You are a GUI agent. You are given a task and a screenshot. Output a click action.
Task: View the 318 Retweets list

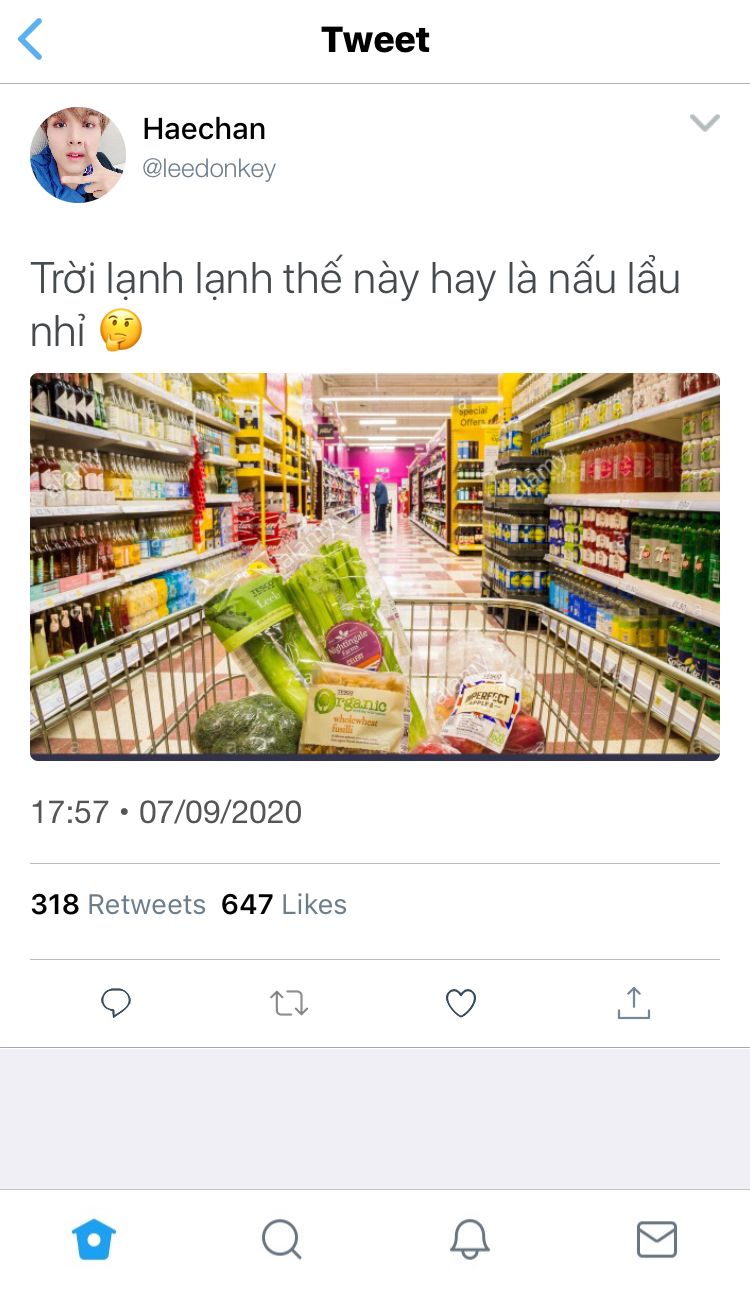[118, 904]
